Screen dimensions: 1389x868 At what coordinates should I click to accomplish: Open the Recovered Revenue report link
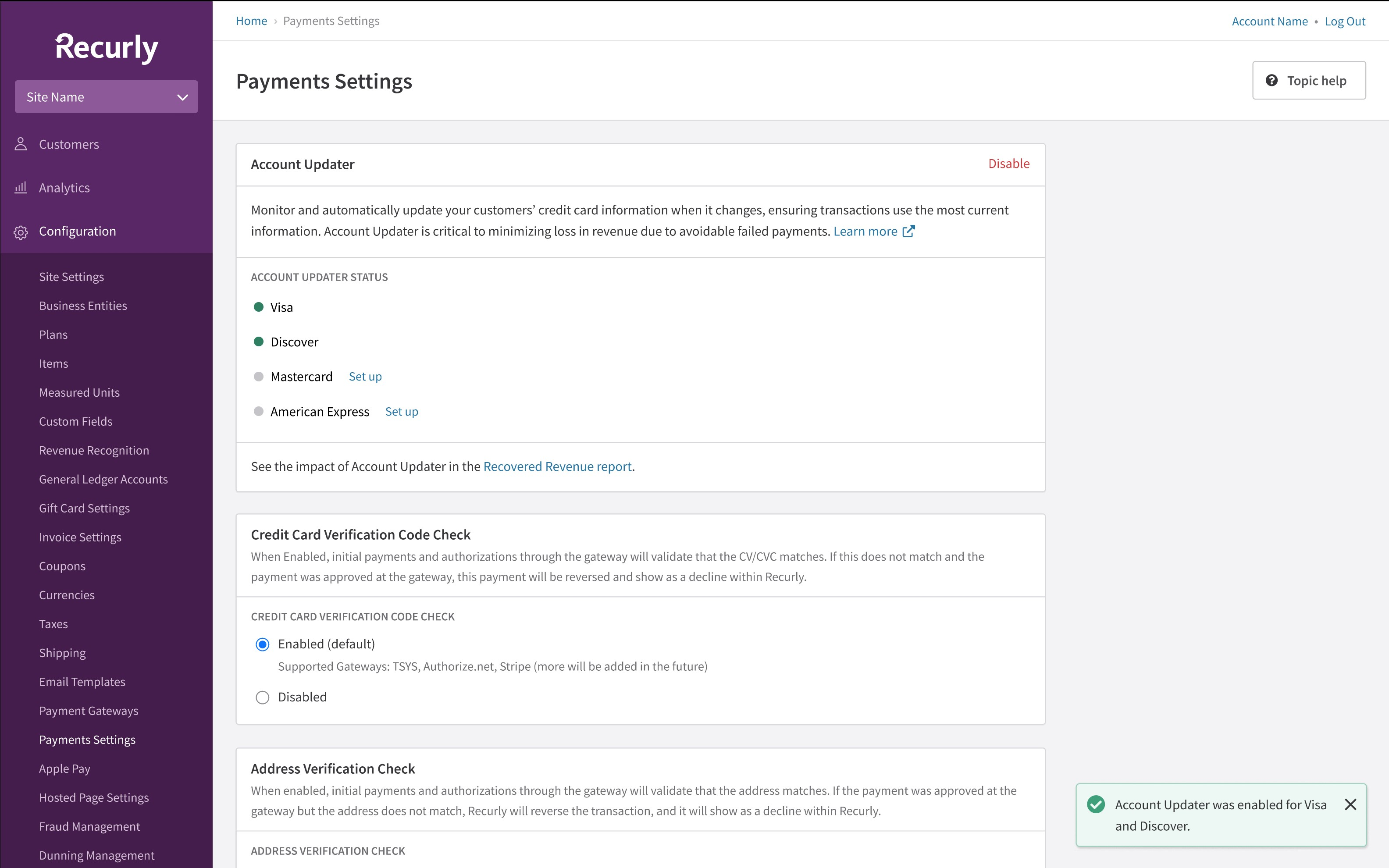coord(557,466)
